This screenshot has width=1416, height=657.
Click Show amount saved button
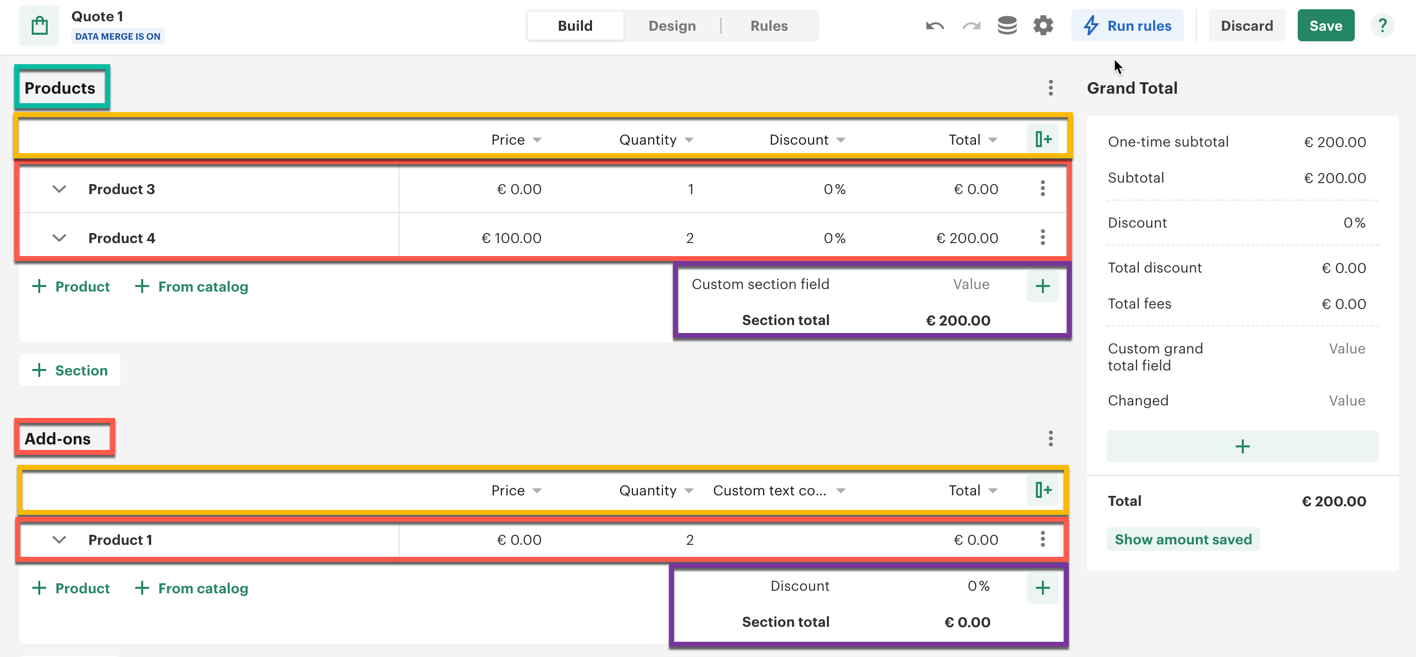pos(1182,539)
